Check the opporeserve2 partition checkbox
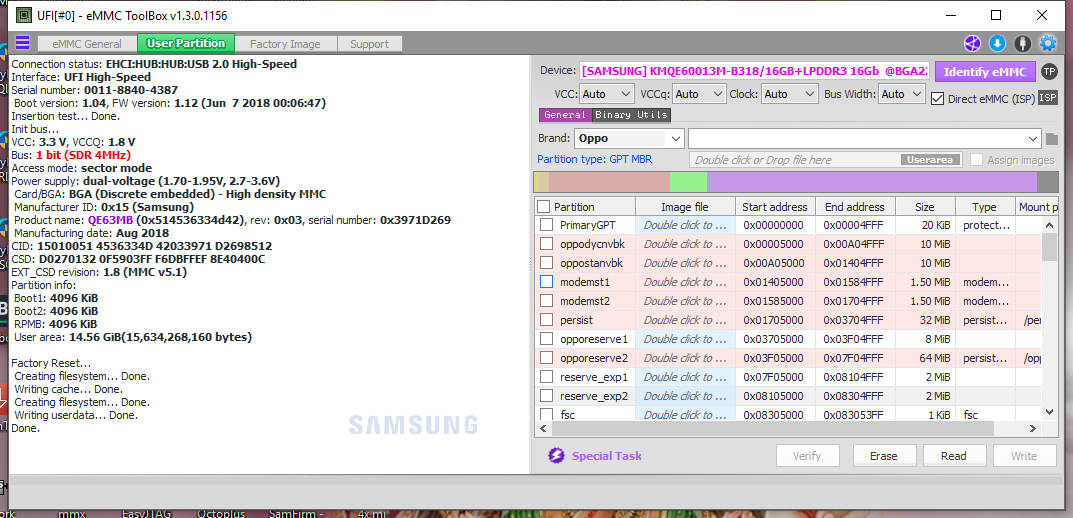 (546, 357)
